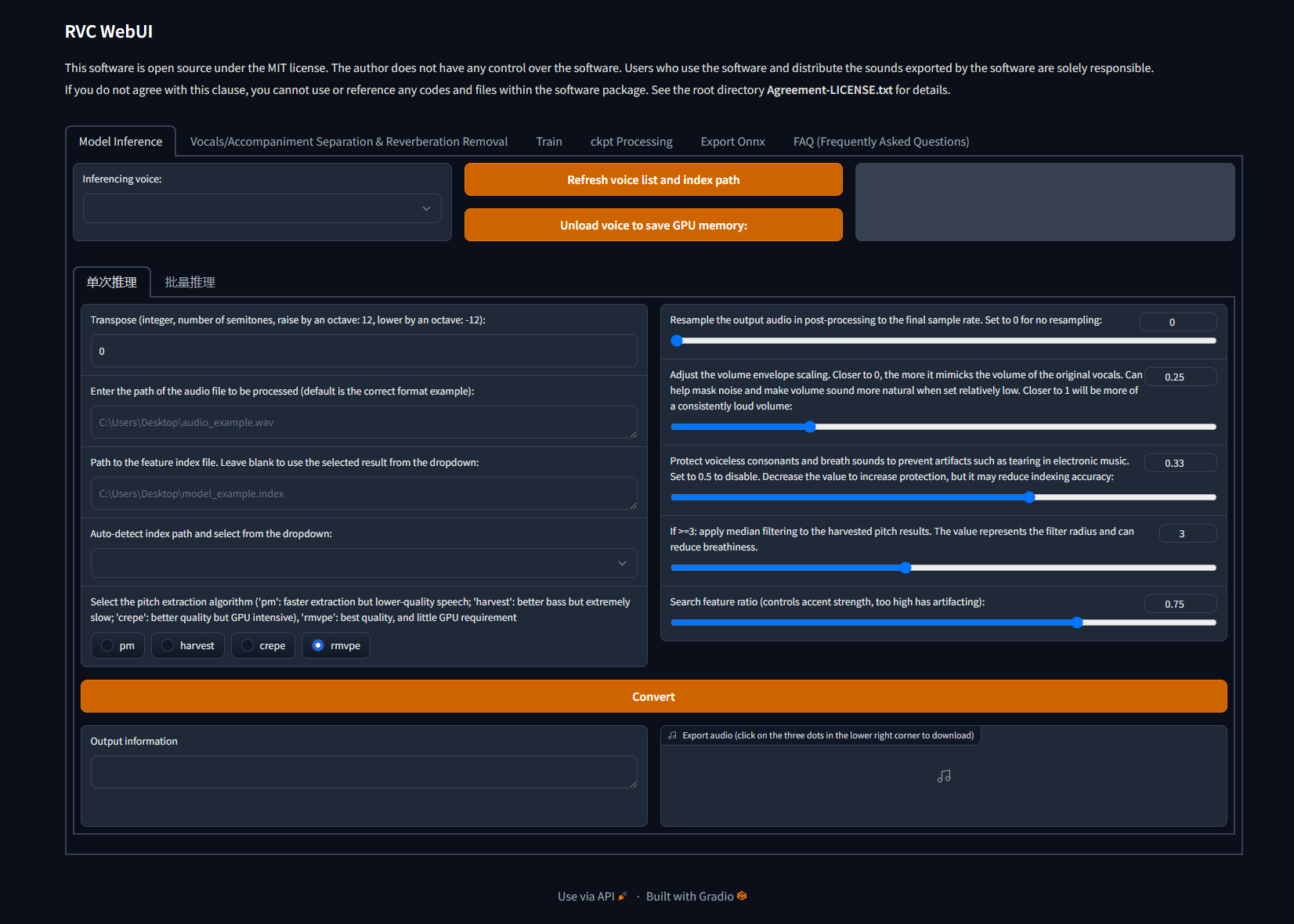Open the FAQ (Frequently Asked Questions) tab

tap(881, 142)
